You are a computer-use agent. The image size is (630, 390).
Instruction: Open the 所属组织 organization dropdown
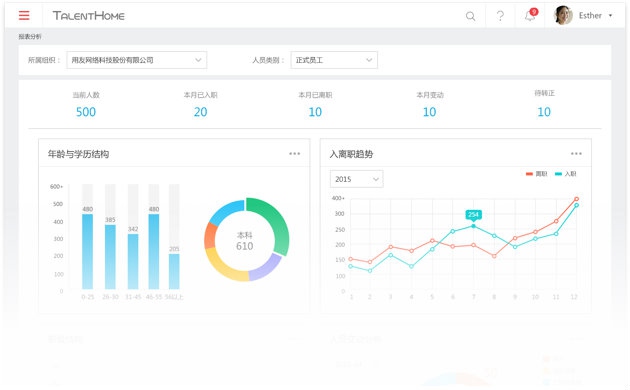(137, 60)
